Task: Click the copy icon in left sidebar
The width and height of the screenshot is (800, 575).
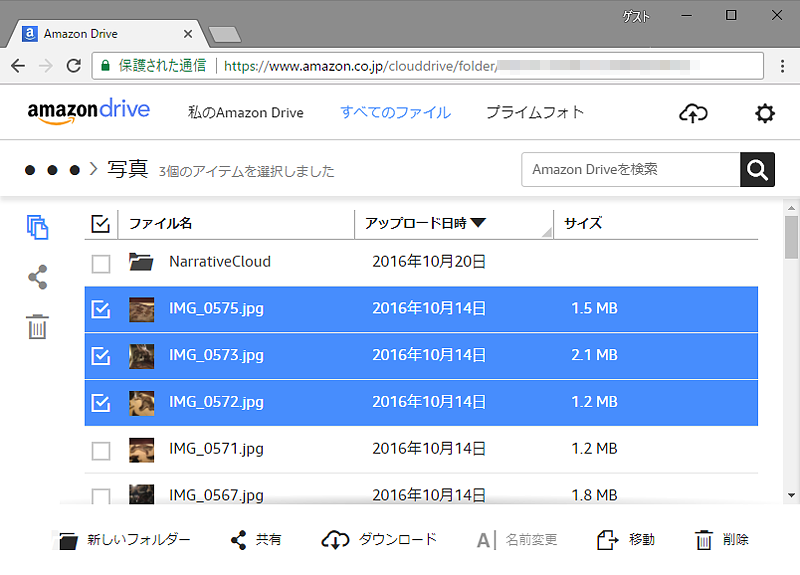Action: pos(38,227)
